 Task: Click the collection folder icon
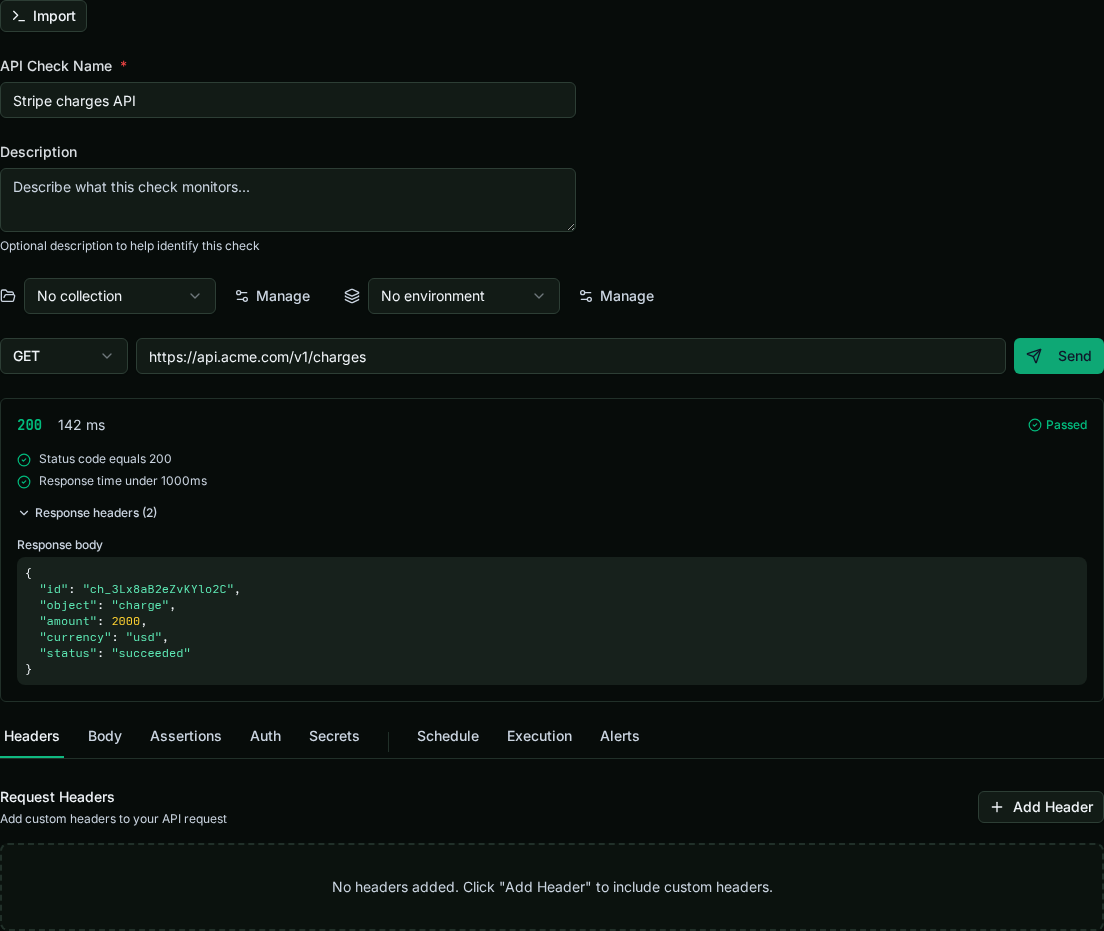8,296
